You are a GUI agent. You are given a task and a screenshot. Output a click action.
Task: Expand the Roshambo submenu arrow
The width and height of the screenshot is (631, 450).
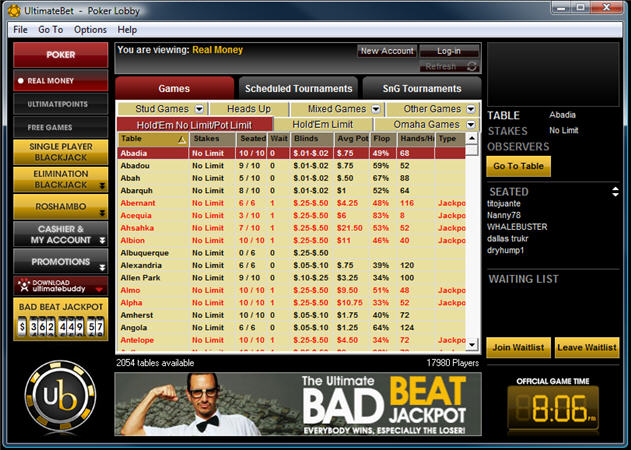[102, 213]
